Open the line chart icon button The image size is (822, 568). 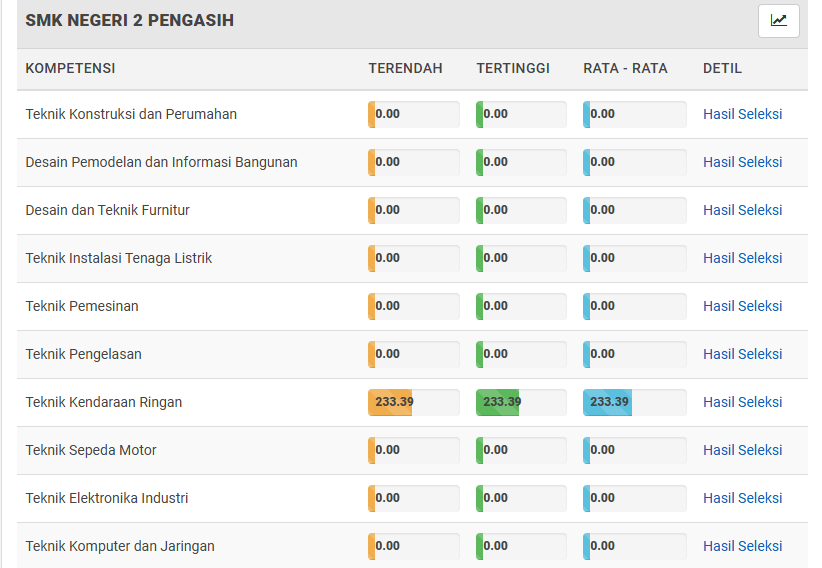click(778, 21)
